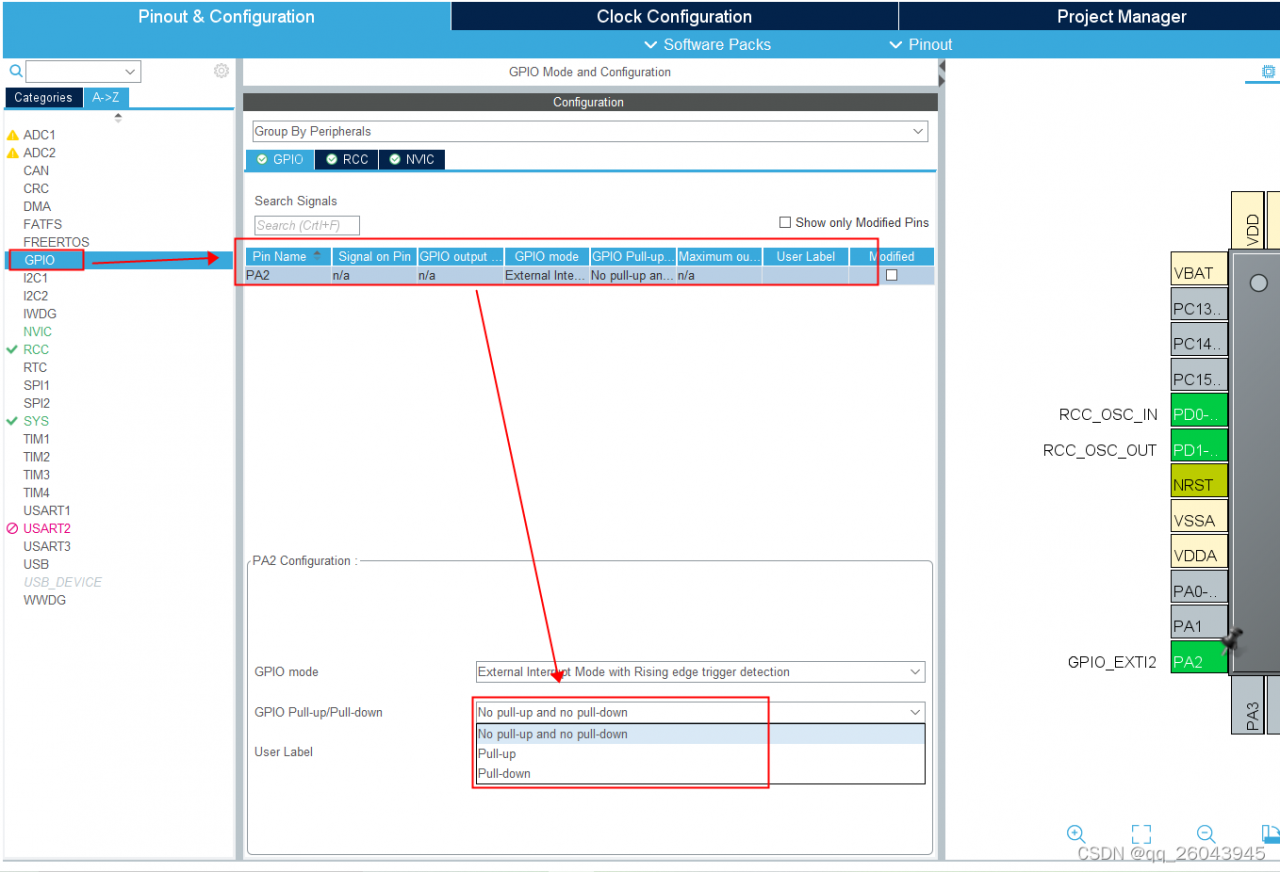
Task: Open the RCC configuration sub-tab
Action: [347, 159]
